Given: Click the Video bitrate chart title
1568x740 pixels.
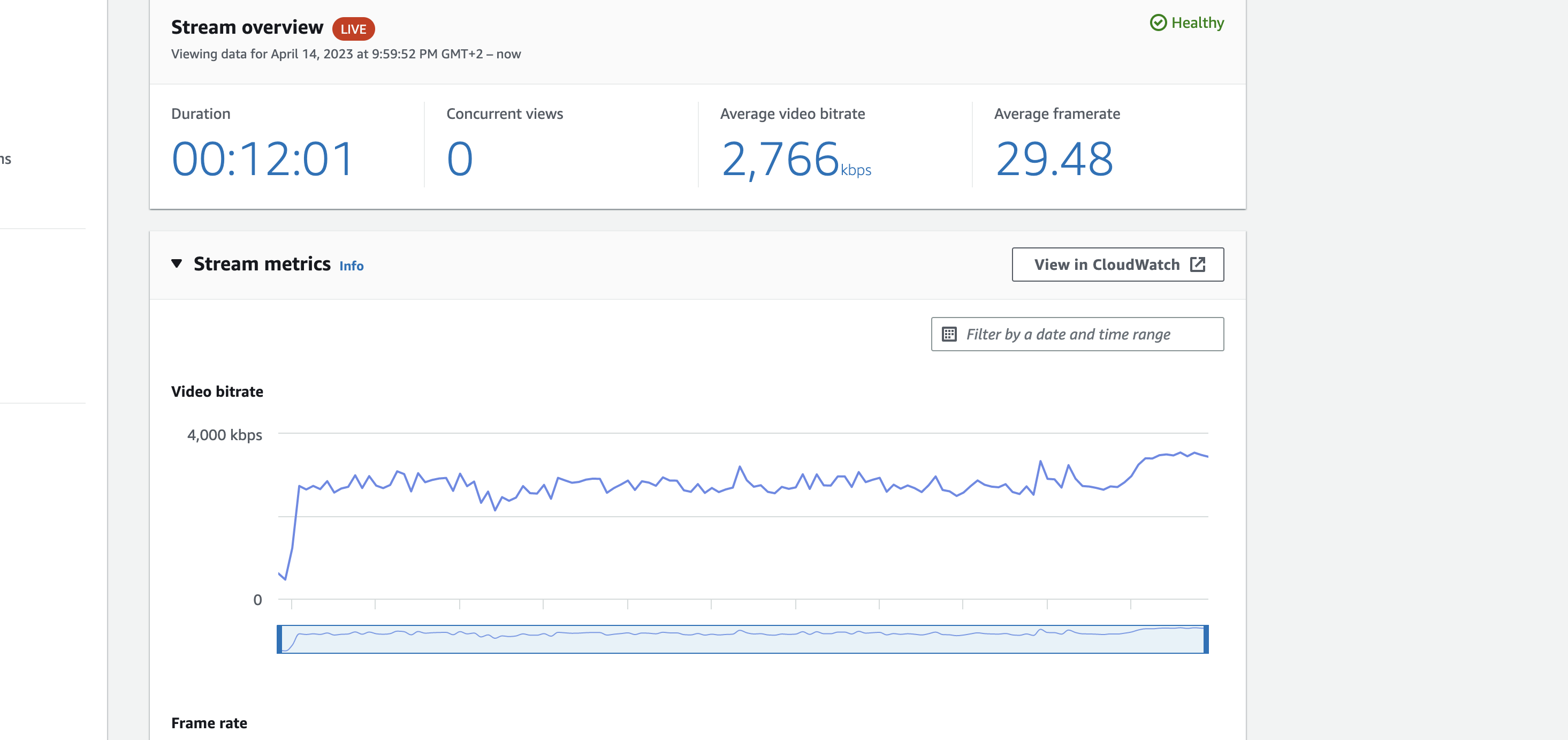Looking at the screenshot, I should 217,391.
